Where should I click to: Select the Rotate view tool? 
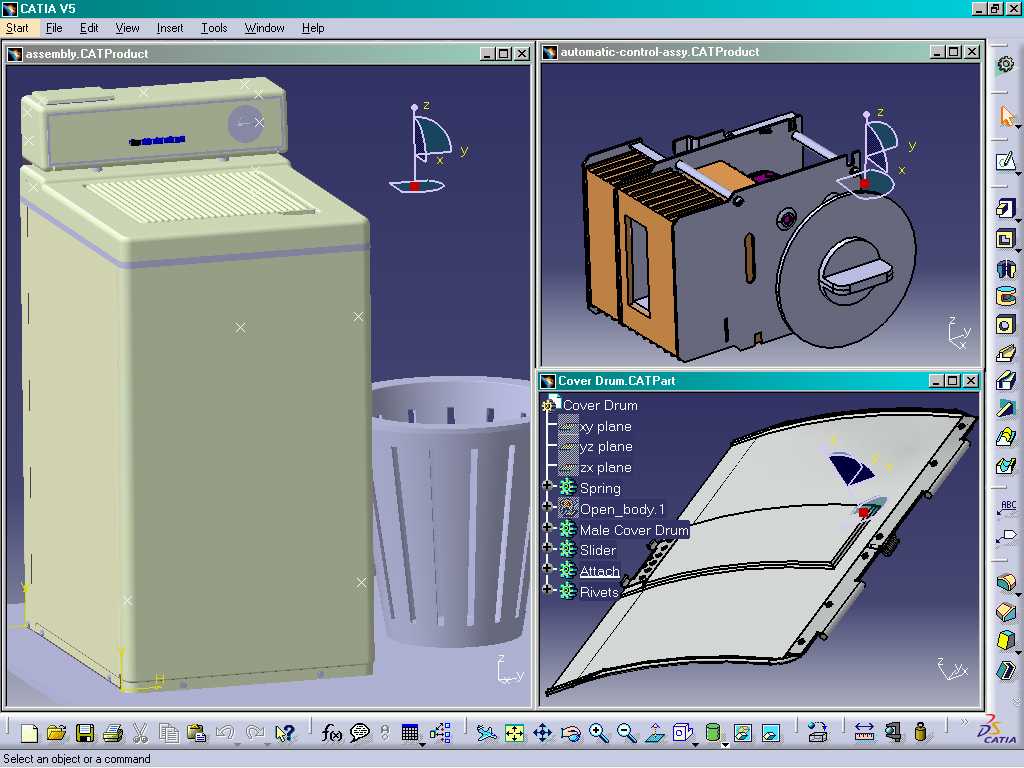click(x=570, y=733)
